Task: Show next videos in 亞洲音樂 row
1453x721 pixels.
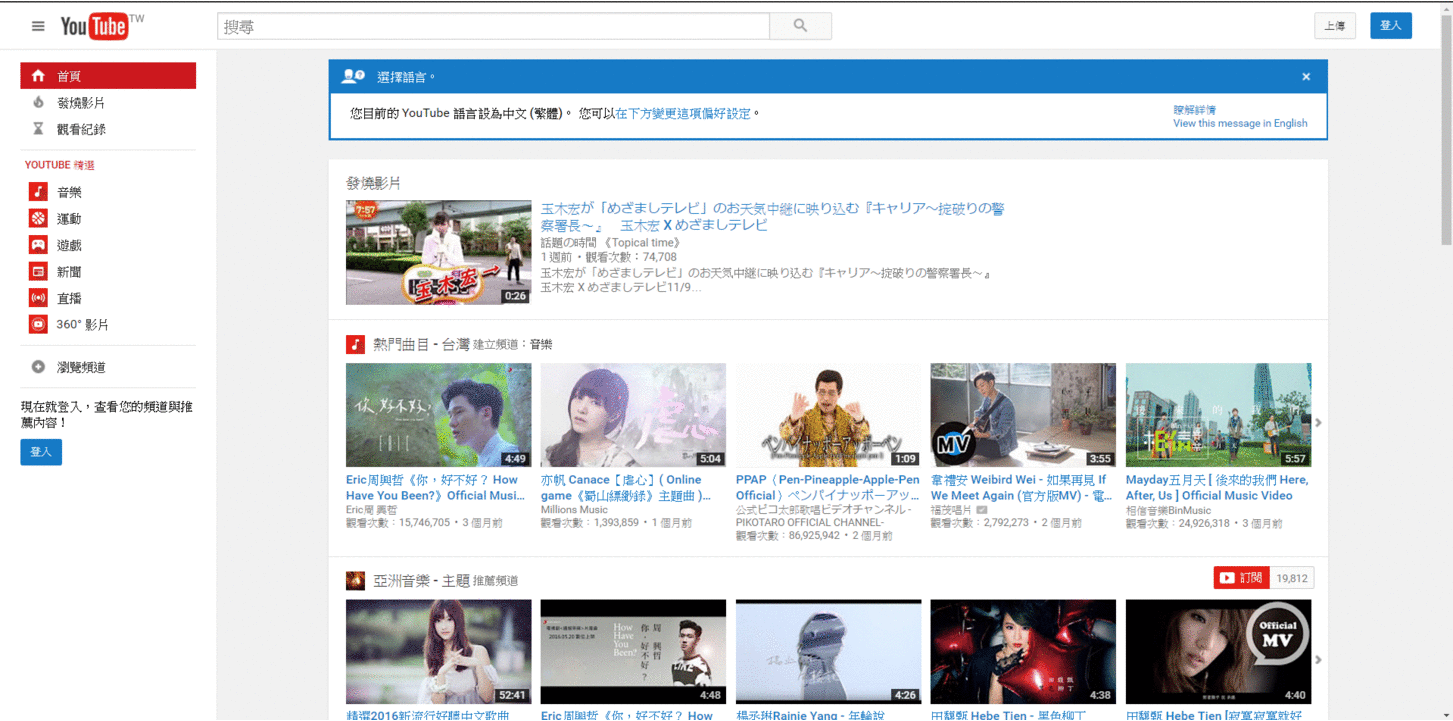Action: pyautogui.click(x=1318, y=660)
